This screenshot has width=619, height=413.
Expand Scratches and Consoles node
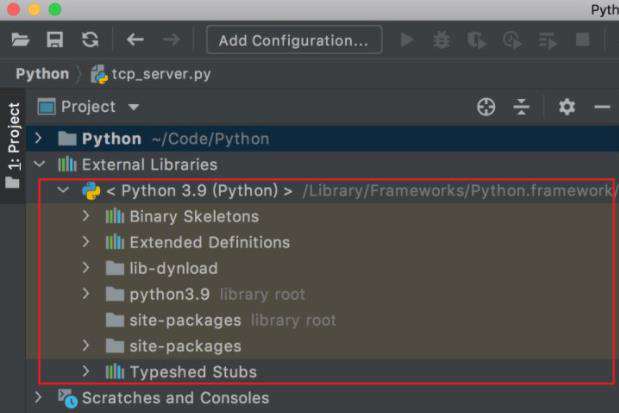pyautogui.click(x=38, y=397)
